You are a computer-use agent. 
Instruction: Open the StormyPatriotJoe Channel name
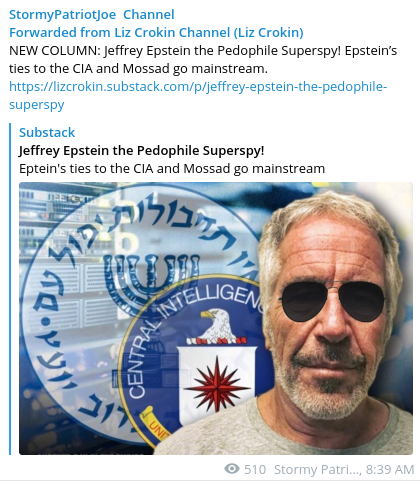tap(92, 14)
